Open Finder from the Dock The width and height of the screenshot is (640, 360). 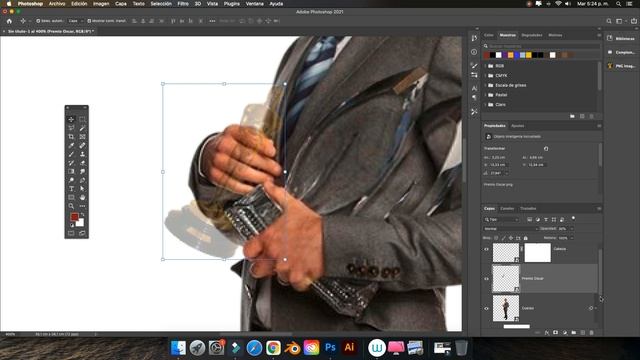coord(178,348)
